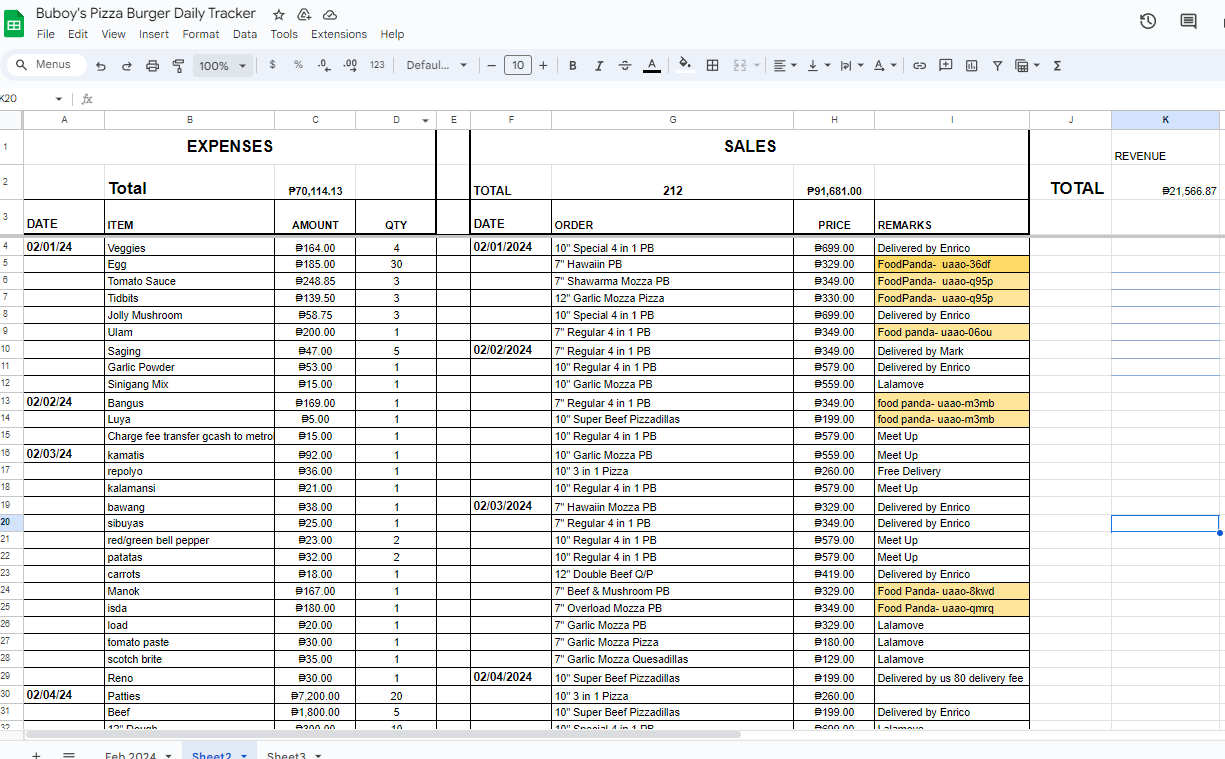This screenshot has height=759, width=1225.
Task: Open the Functions sigma menu
Action: [x=1057, y=66]
